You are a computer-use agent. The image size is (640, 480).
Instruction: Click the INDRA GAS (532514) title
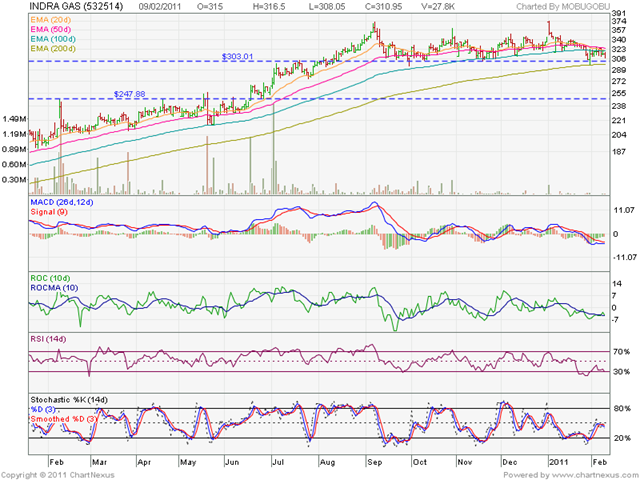click(76, 7)
